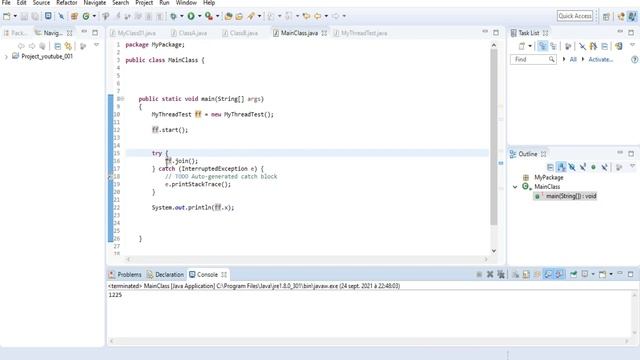Open the Outline view menu triangle
Viewport: 640px width, 360px height.
(632, 166)
